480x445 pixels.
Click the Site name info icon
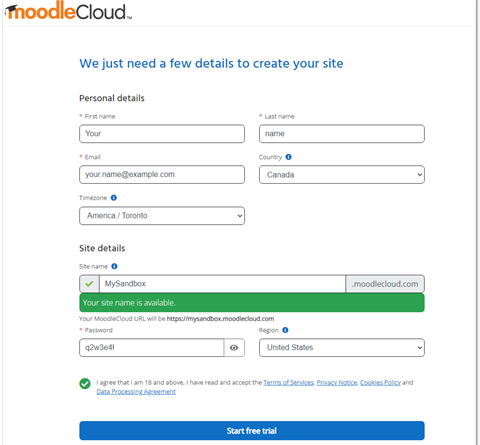tap(114, 266)
